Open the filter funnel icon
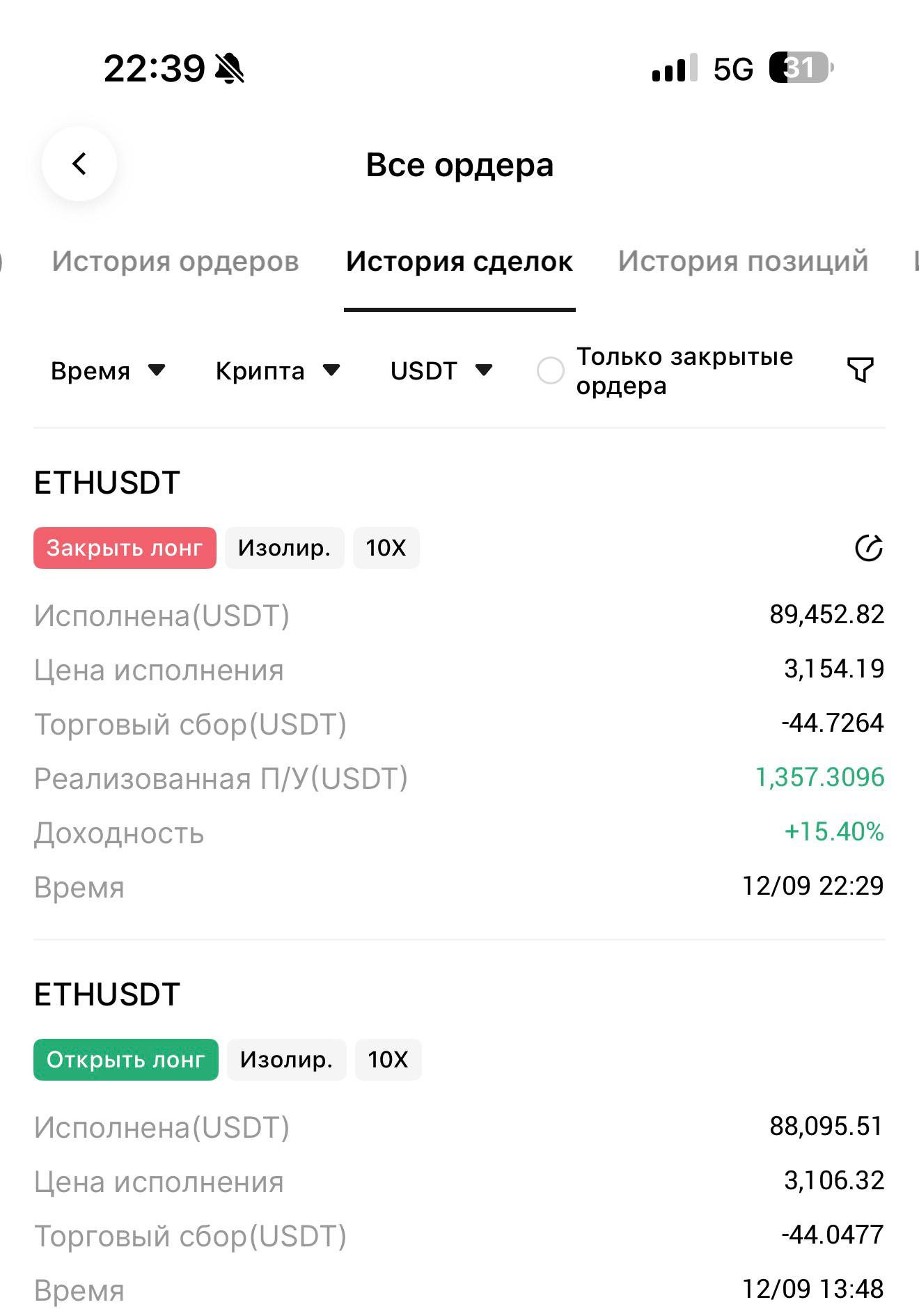This screenshot has width=919, height=1316. pyautogui.click(x=860, y=370)
